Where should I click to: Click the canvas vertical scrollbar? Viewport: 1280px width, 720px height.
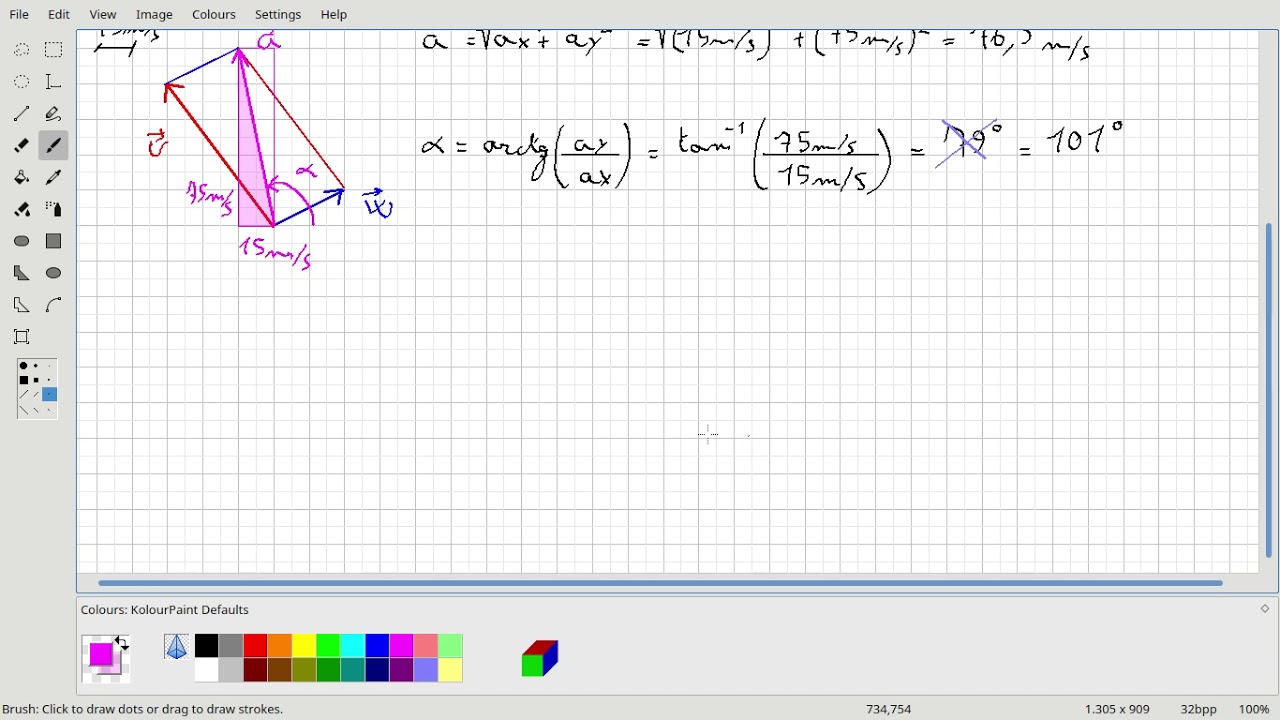click(x=1269, y=390)
